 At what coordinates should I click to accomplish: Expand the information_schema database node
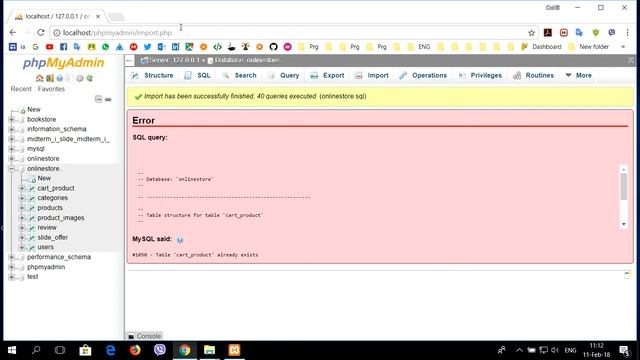11,129
